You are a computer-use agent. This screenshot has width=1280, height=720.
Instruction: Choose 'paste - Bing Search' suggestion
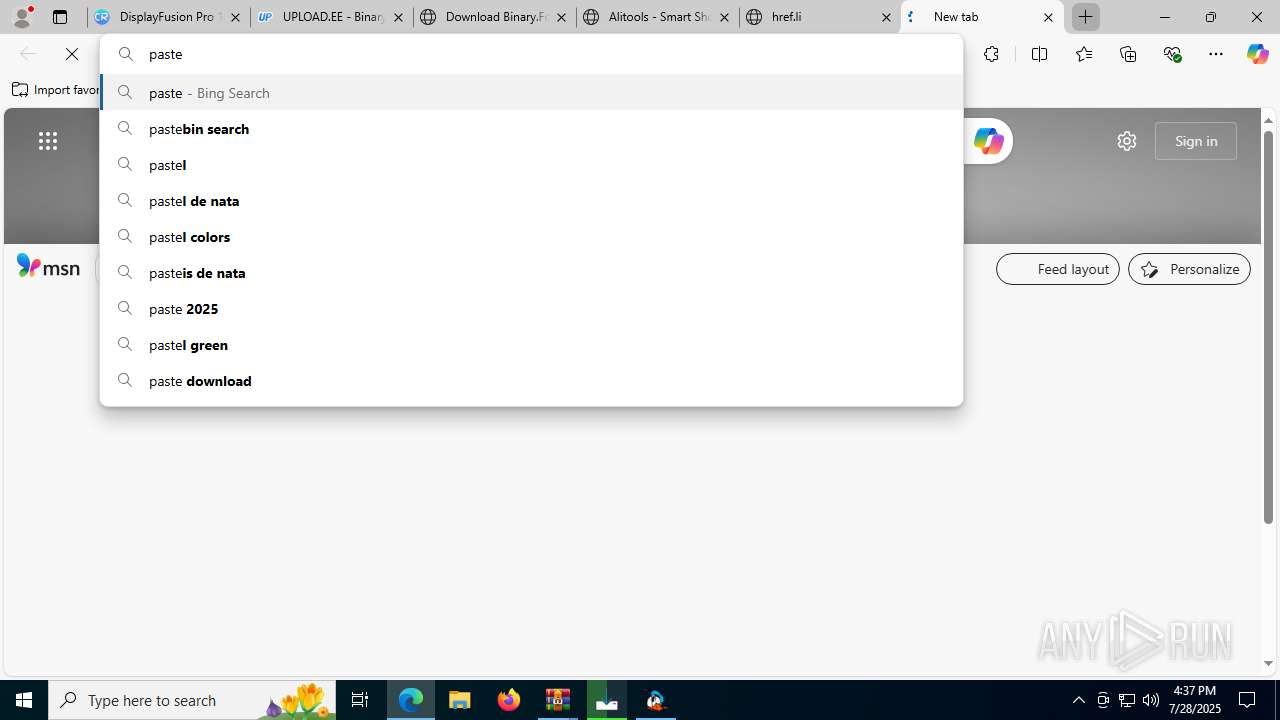point(531,92)
